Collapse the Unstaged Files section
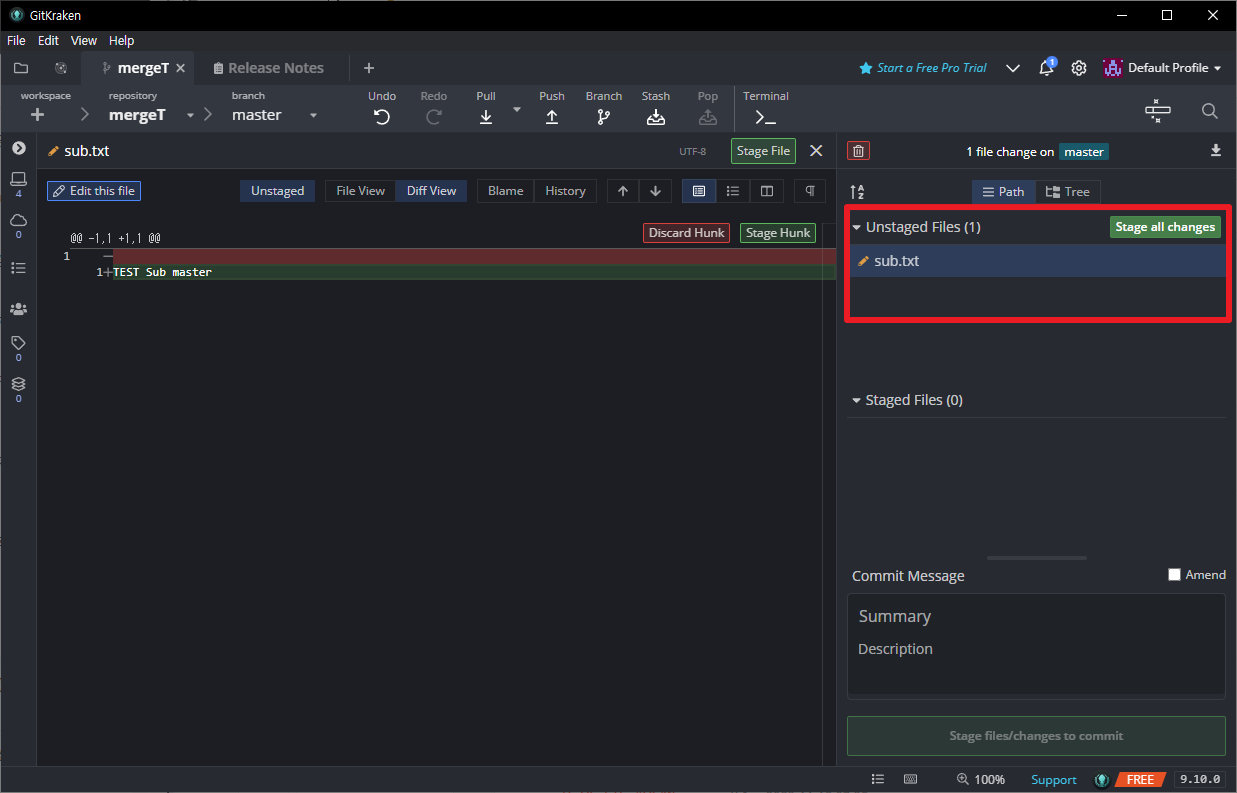 coord(856,228)
